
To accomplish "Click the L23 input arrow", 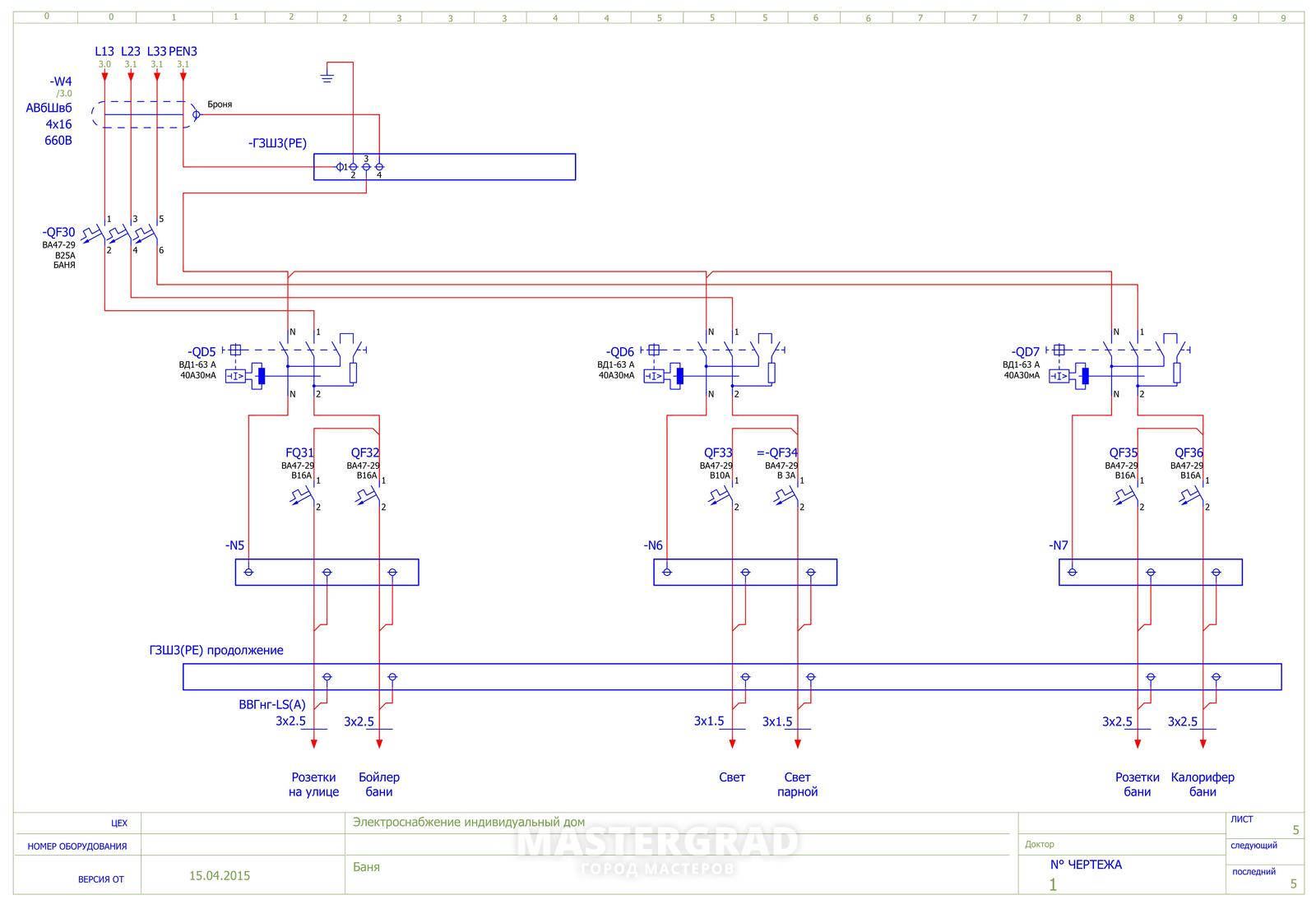I will pos(131,77).
